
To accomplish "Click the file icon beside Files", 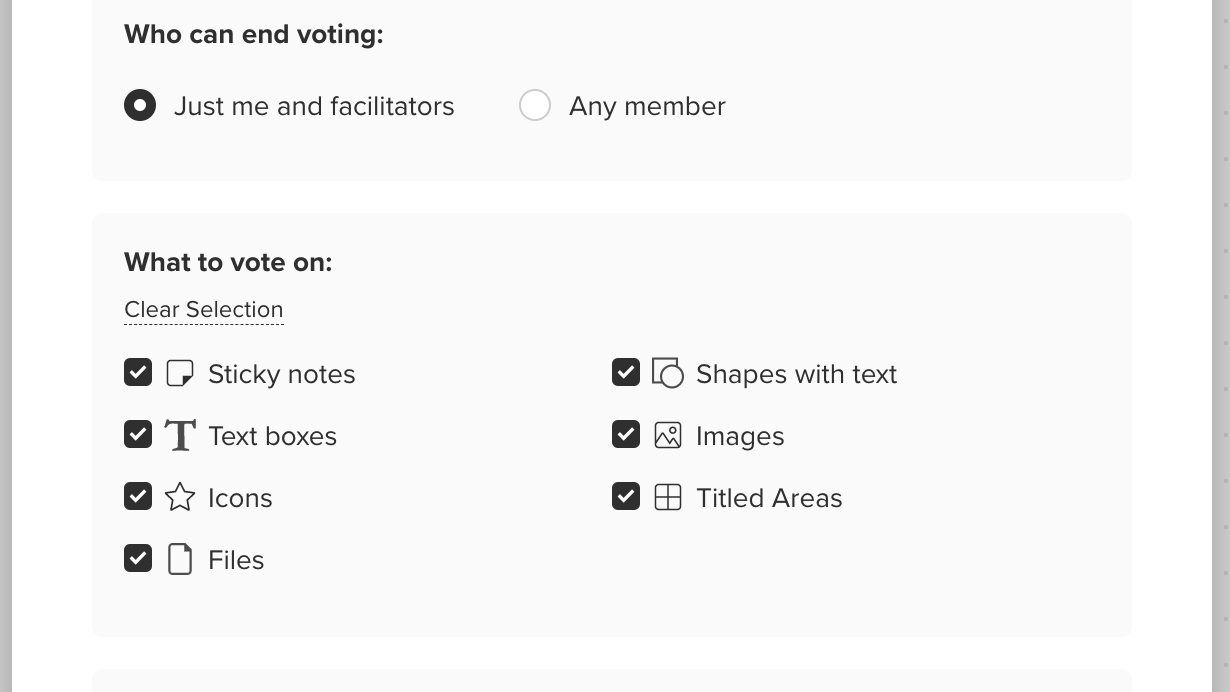I will tap(180, 558).
